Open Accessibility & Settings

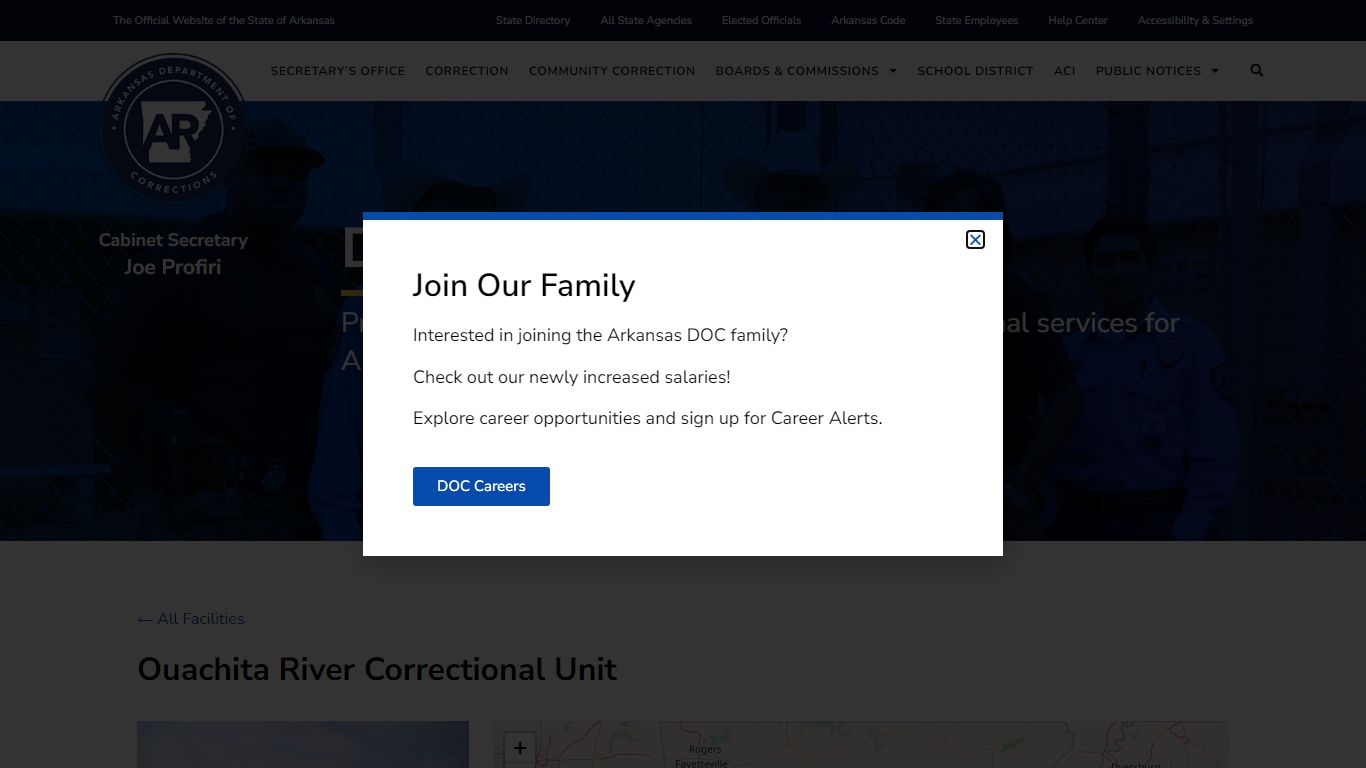pos(1195,20)
